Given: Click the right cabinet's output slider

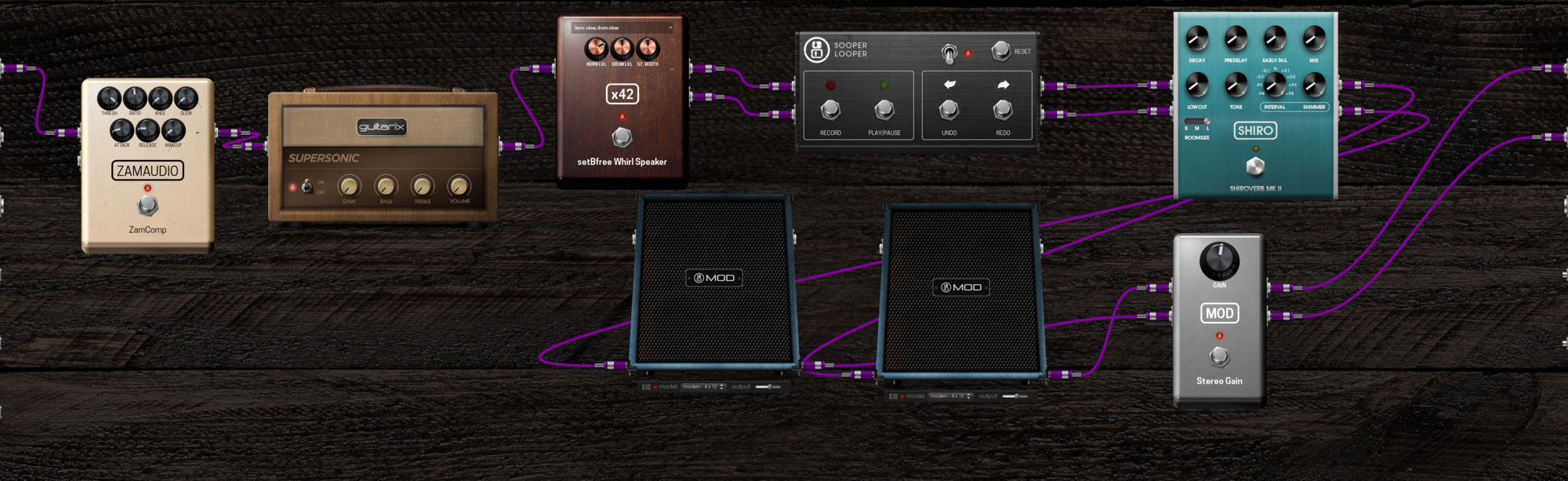Looking at the screenshot, I should (1015, 396).
